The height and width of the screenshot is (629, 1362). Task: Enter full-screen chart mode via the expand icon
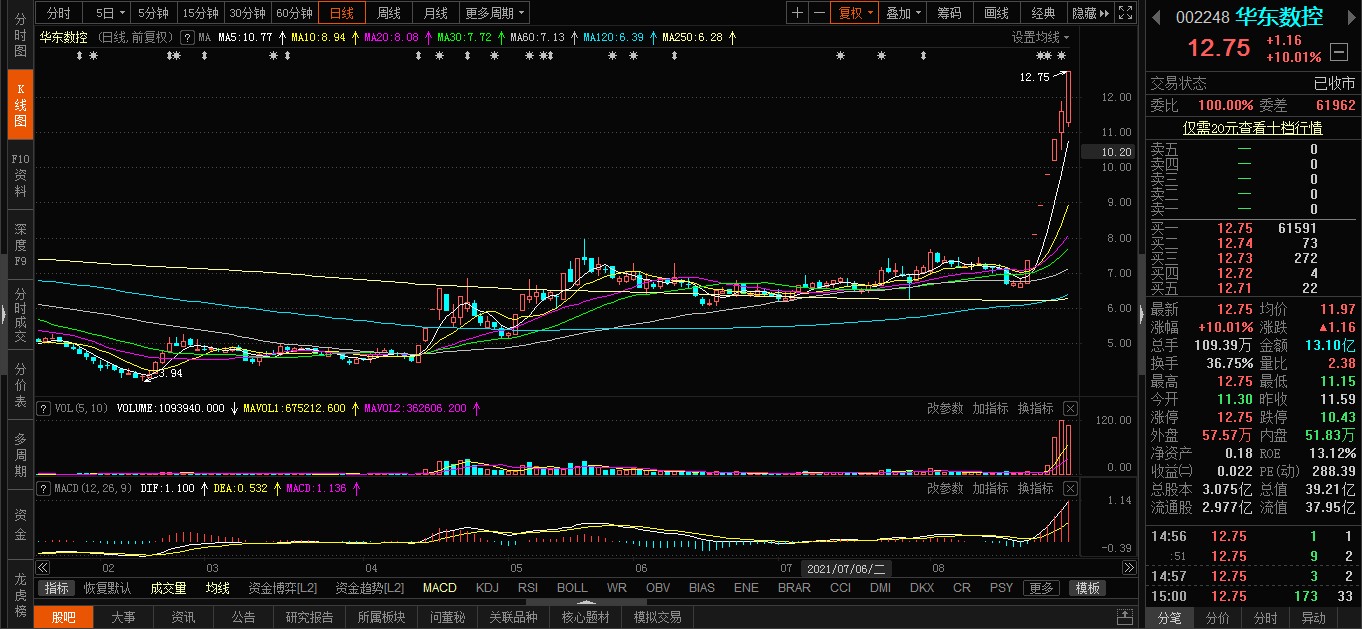click(1126, 13)
